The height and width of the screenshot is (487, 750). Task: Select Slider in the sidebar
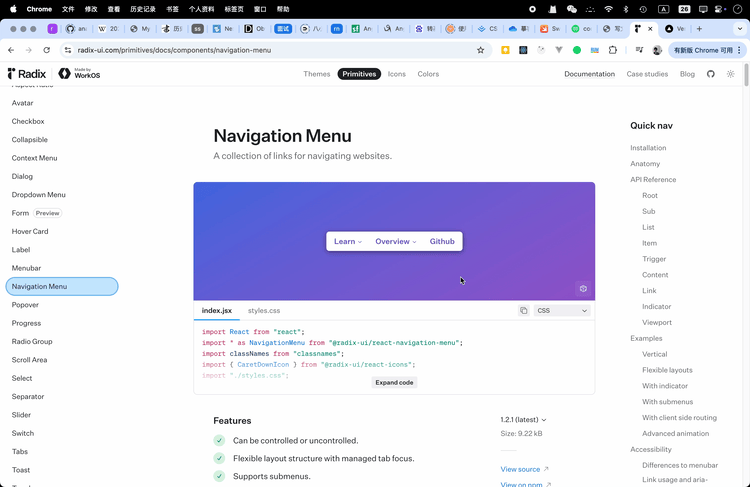click(x=62, y=415)
